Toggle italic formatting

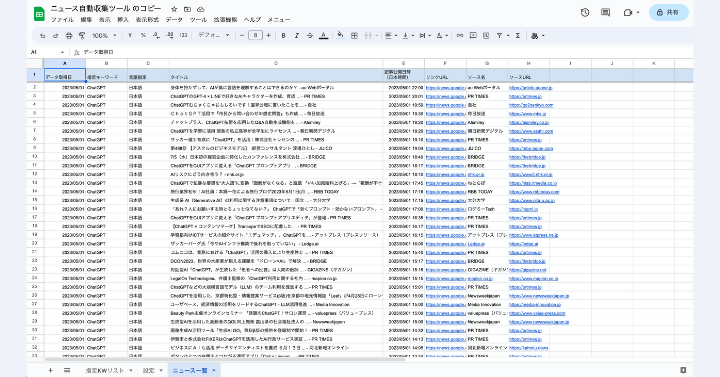point(297,35)
